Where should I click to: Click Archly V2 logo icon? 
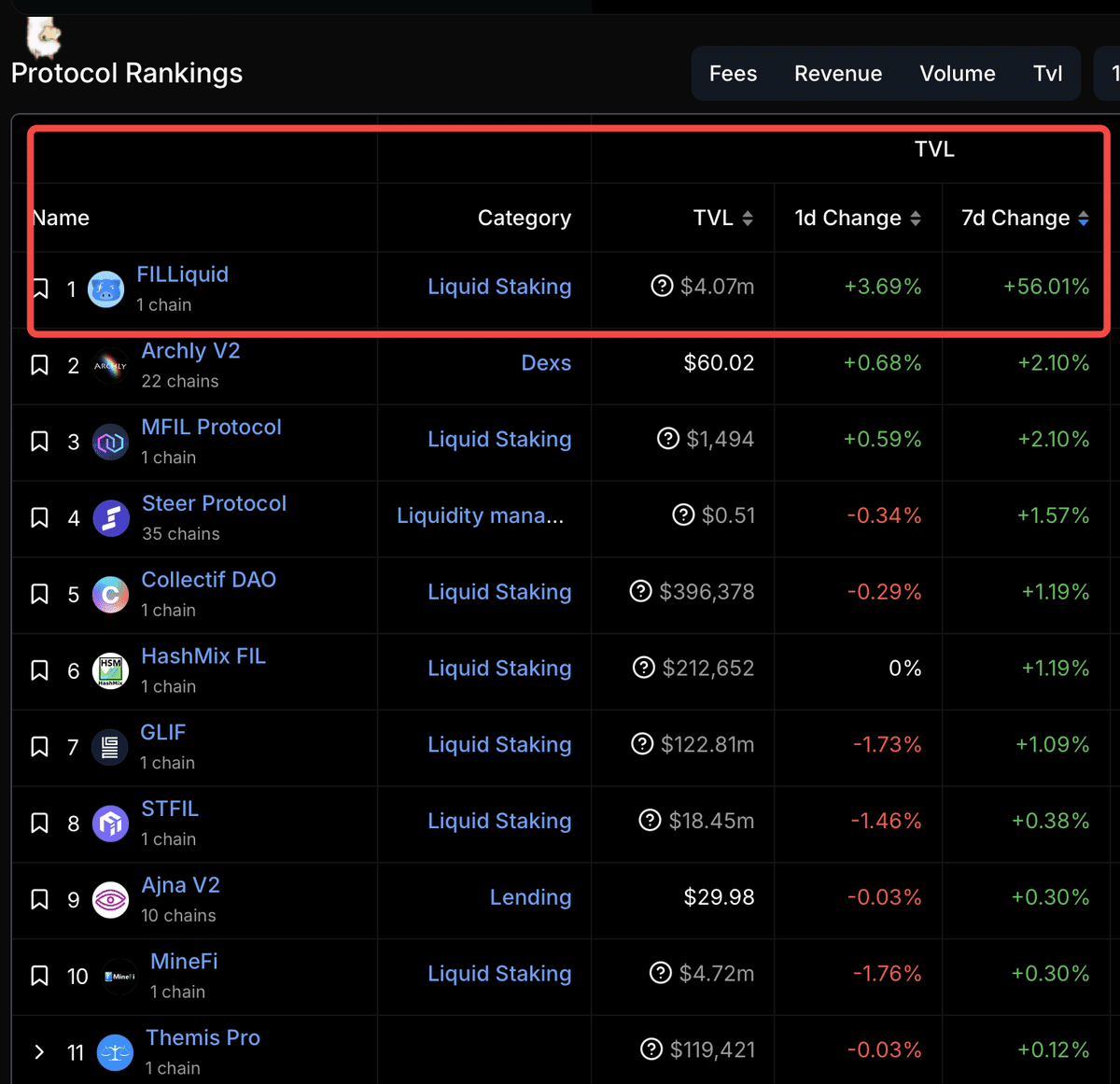(x=110, y=366)
